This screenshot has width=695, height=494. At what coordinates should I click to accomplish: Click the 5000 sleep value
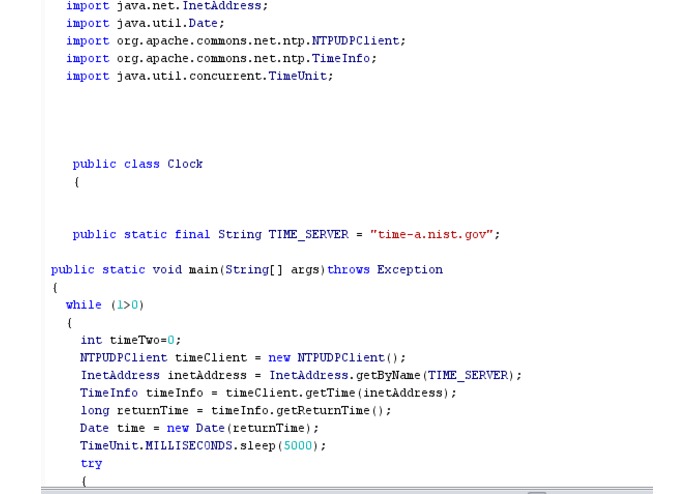point(298,446)
